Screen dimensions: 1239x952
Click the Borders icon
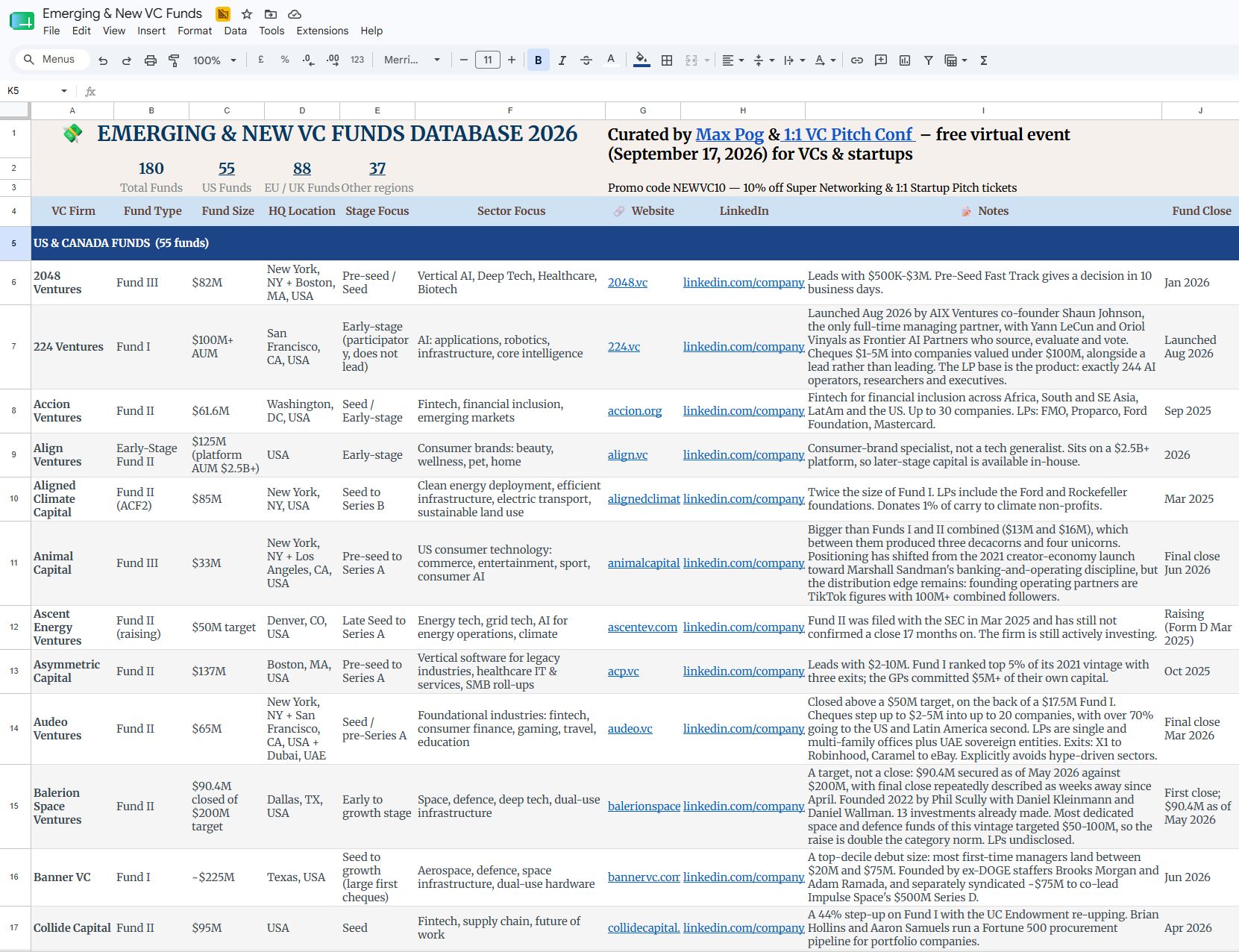coord(667,60)
